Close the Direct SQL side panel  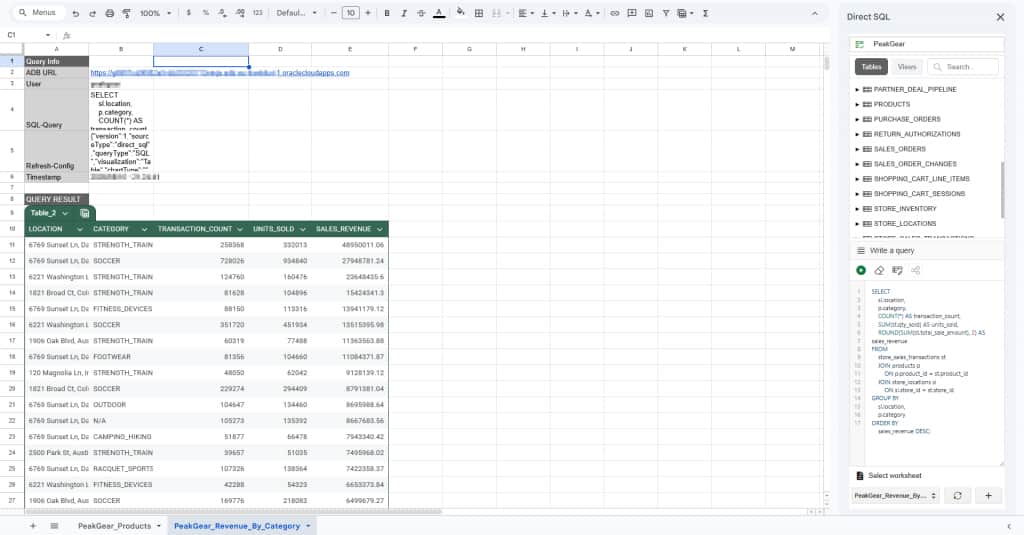pos(1000,17)
